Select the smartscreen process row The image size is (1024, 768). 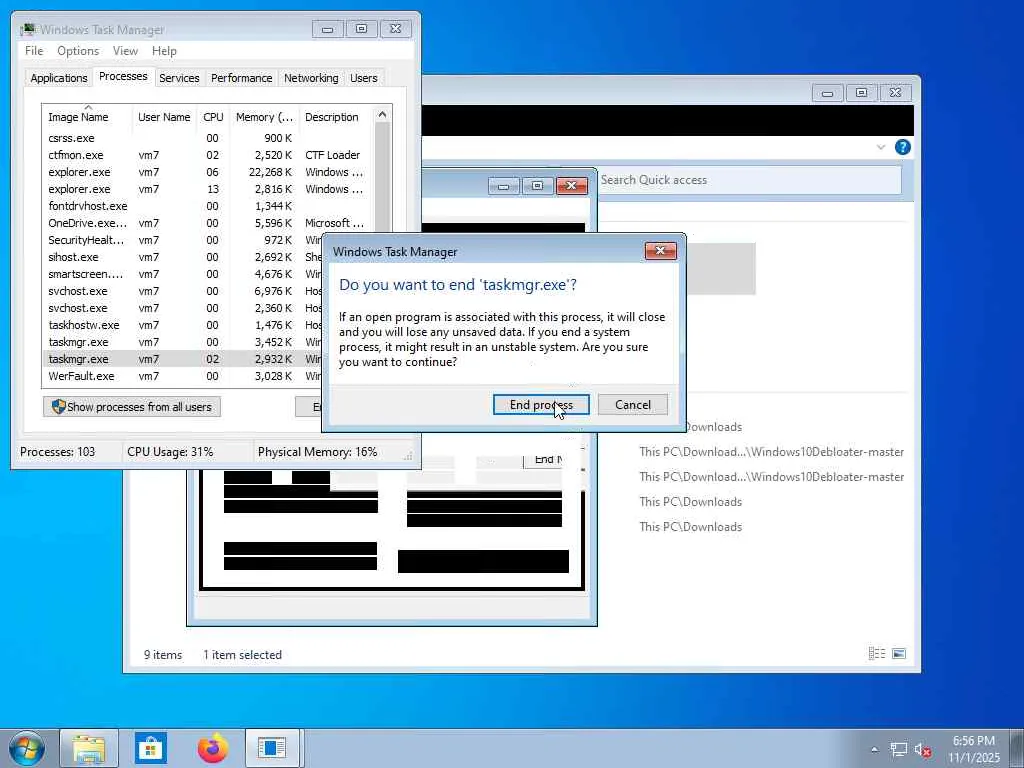(183, 274)
